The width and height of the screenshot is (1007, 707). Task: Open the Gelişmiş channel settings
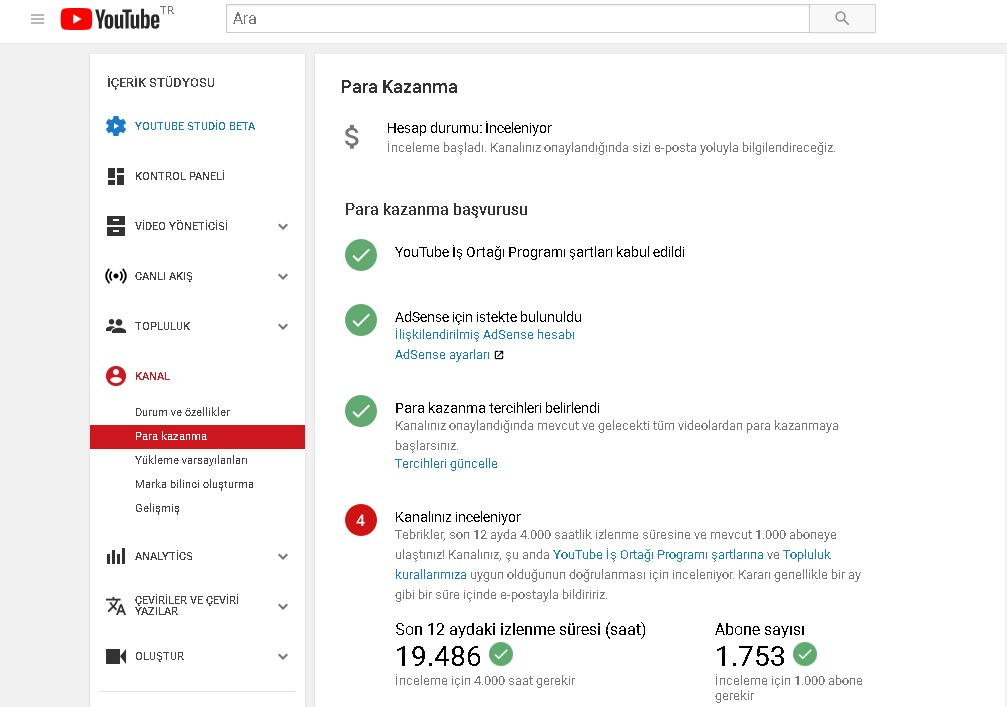point(157,508)
